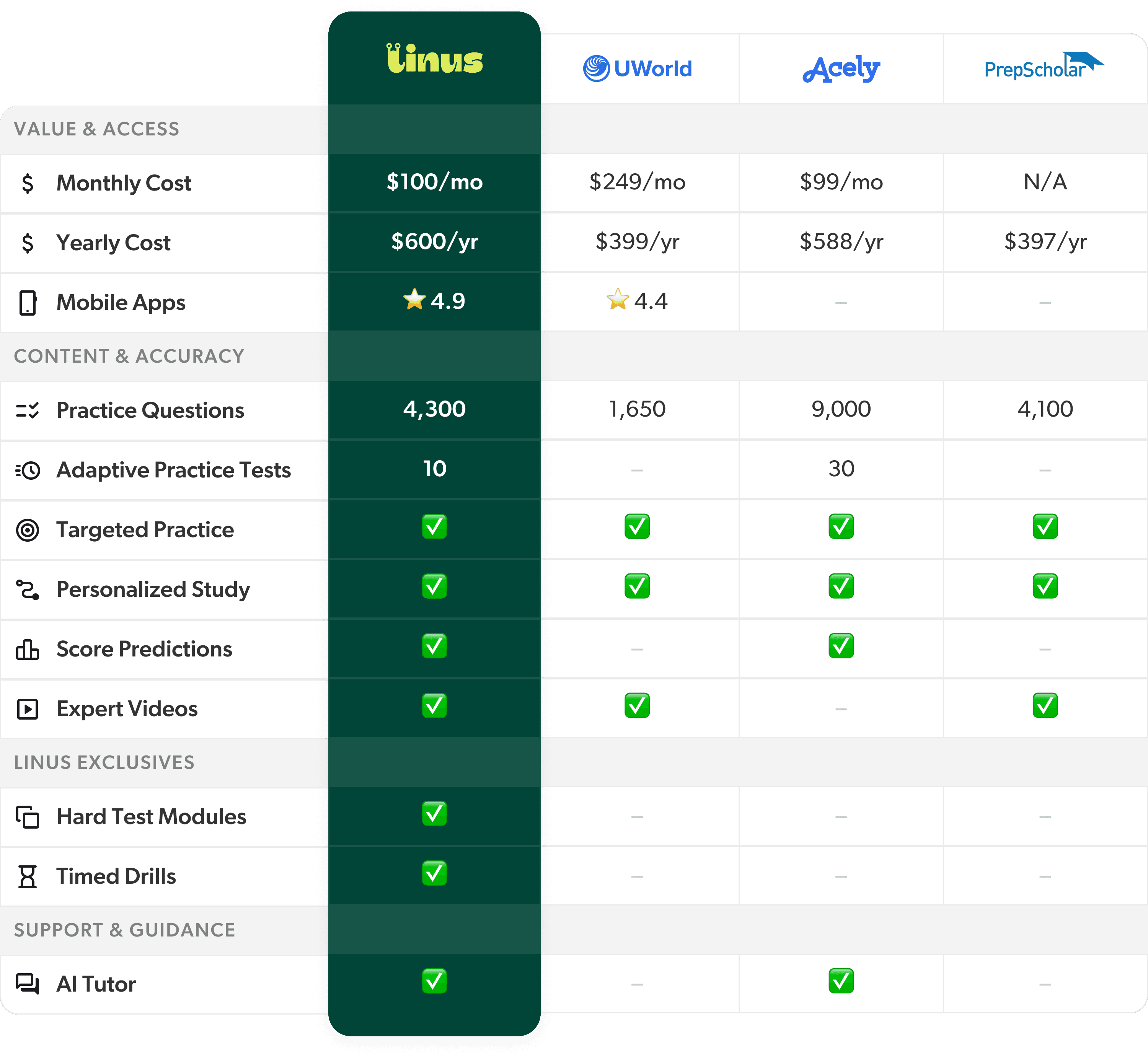1148x1057 pixels.
Task: Click the play icon beside Expert Videos
Action: tap(28, 708)
